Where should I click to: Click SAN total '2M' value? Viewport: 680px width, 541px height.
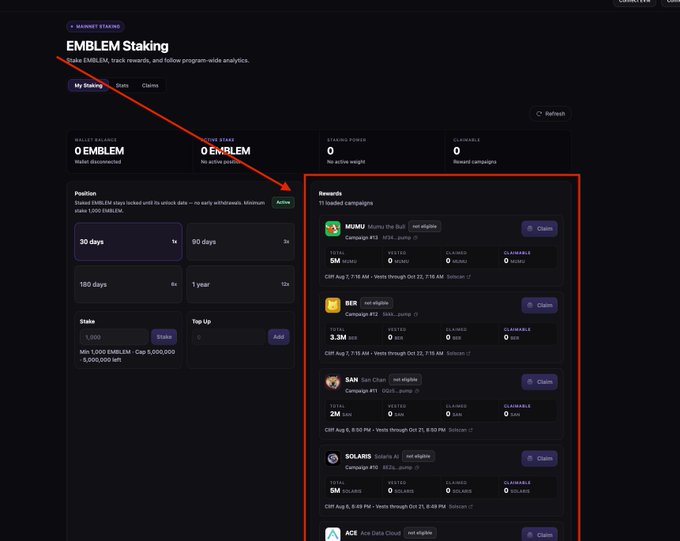(x=335, y=414)
